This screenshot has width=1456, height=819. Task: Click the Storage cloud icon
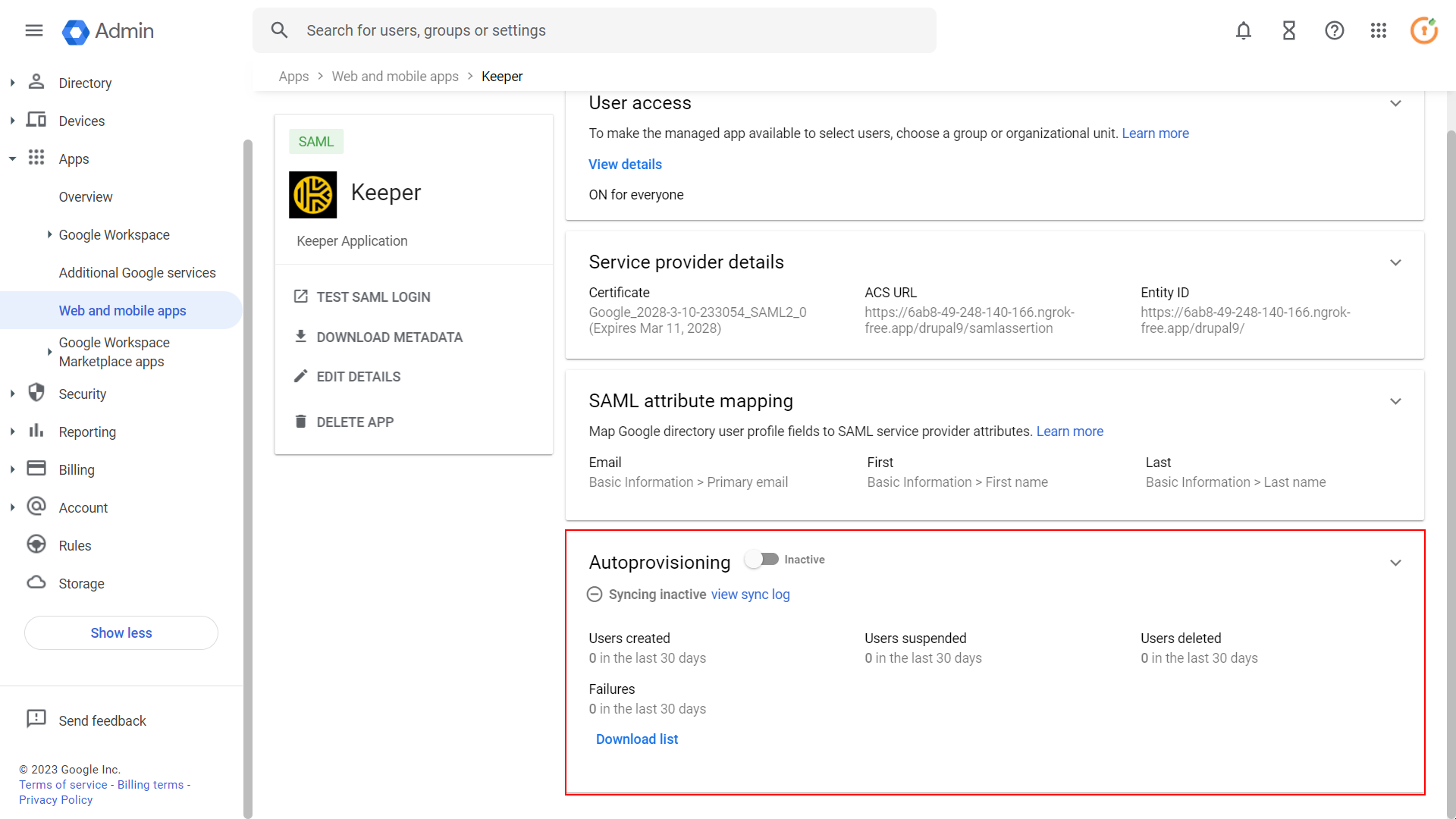click(36, 582)
